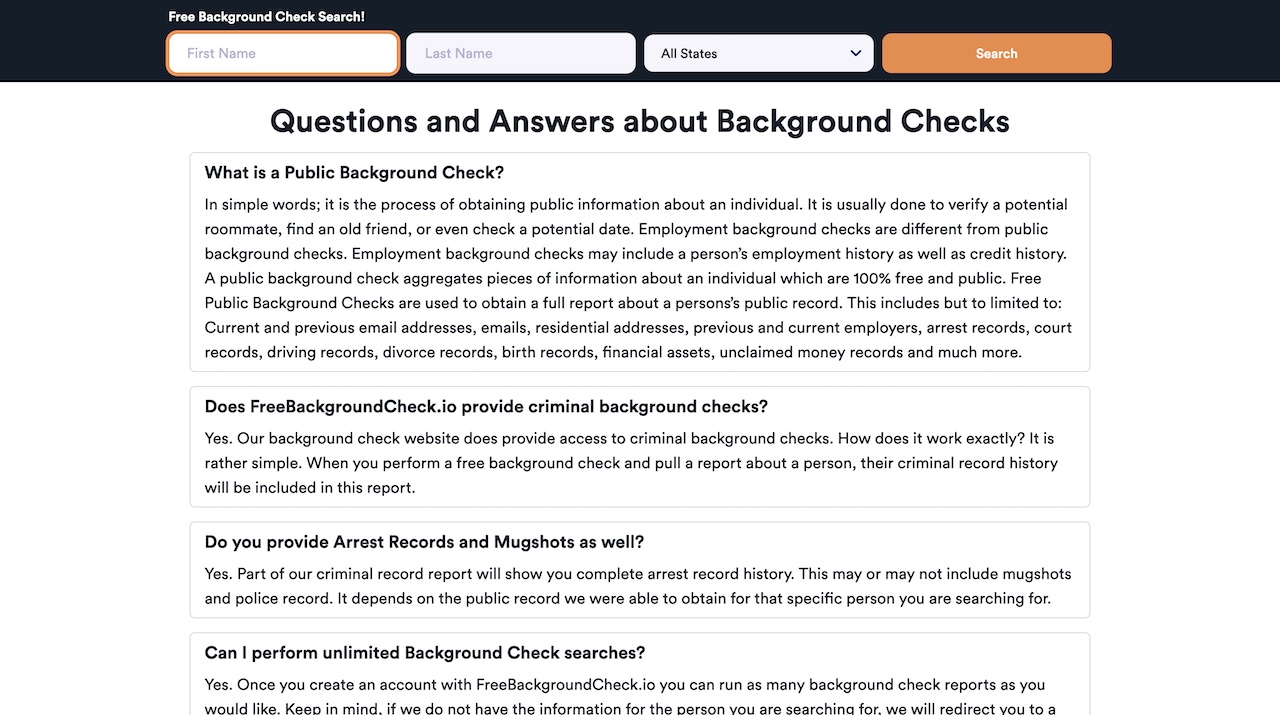The height and width of the screenshot is (715, 1280).
Task: Click the First Name input field
Action: click(283, 54)
